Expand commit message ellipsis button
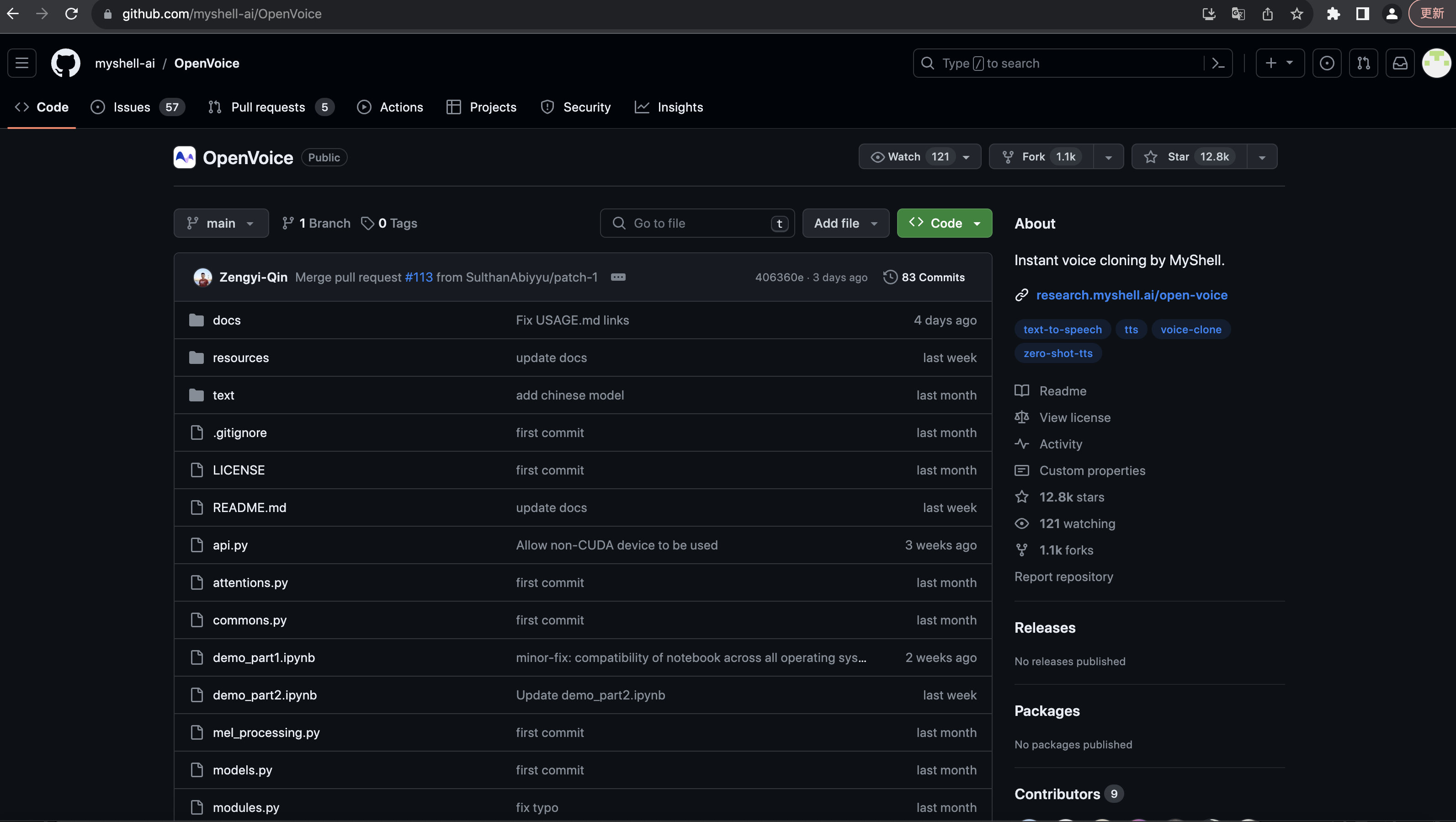 click(618, 277)
